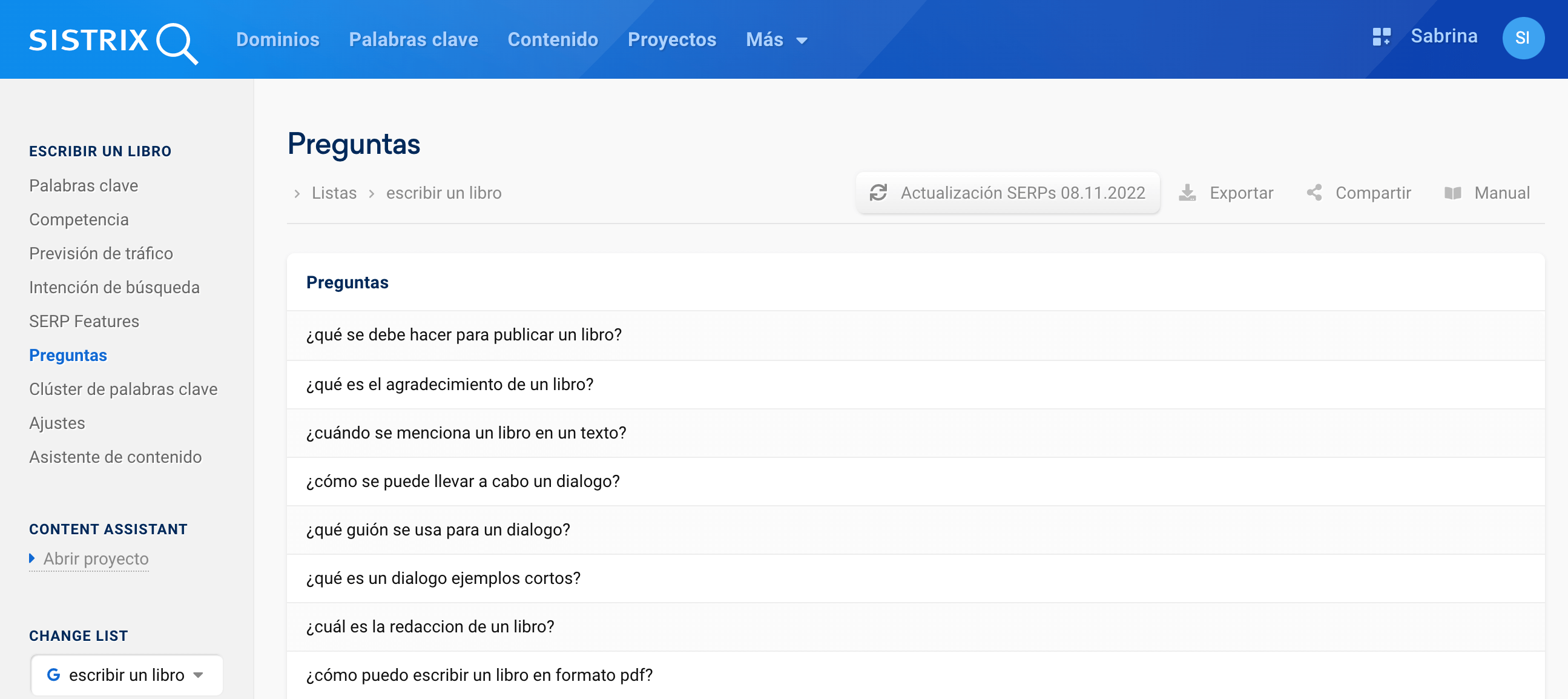Click the Google G icon in list selector

coord(53,675)
